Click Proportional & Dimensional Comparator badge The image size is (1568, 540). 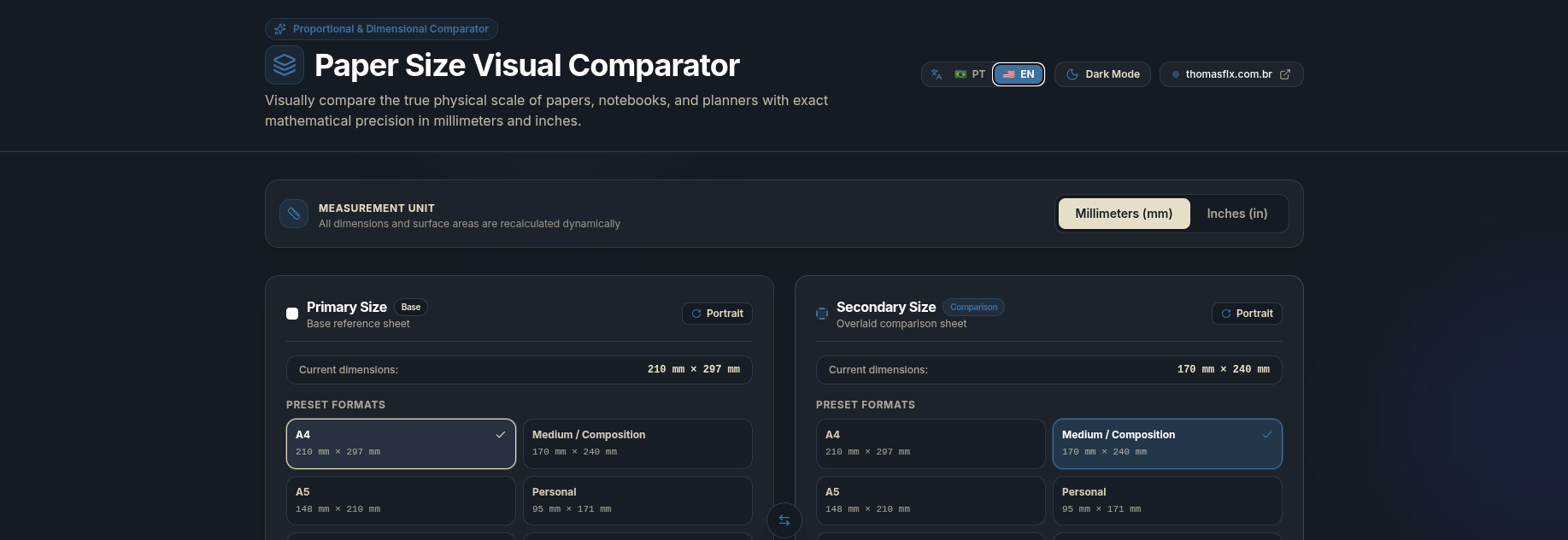click(381, 29)
